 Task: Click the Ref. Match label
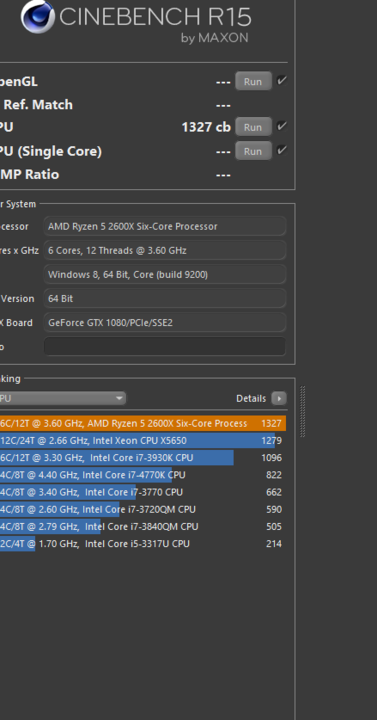[38, 105]
